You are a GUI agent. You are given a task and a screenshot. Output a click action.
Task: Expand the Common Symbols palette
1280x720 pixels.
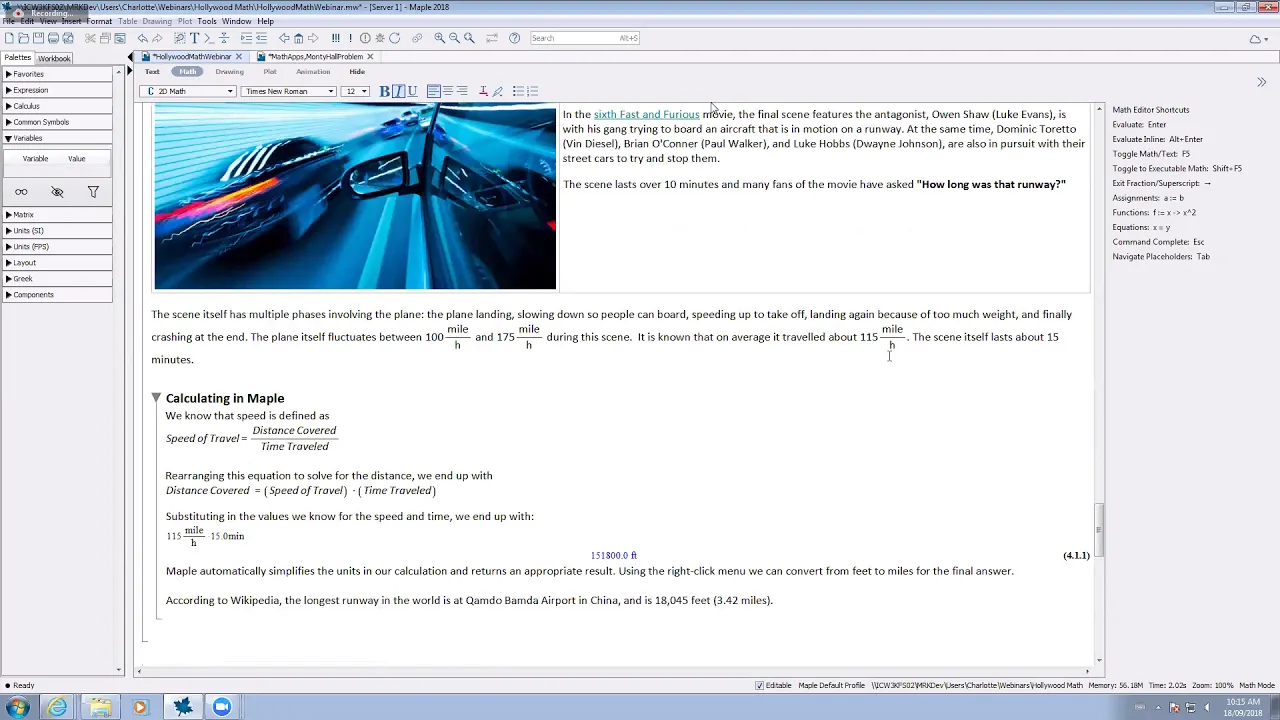58,122
